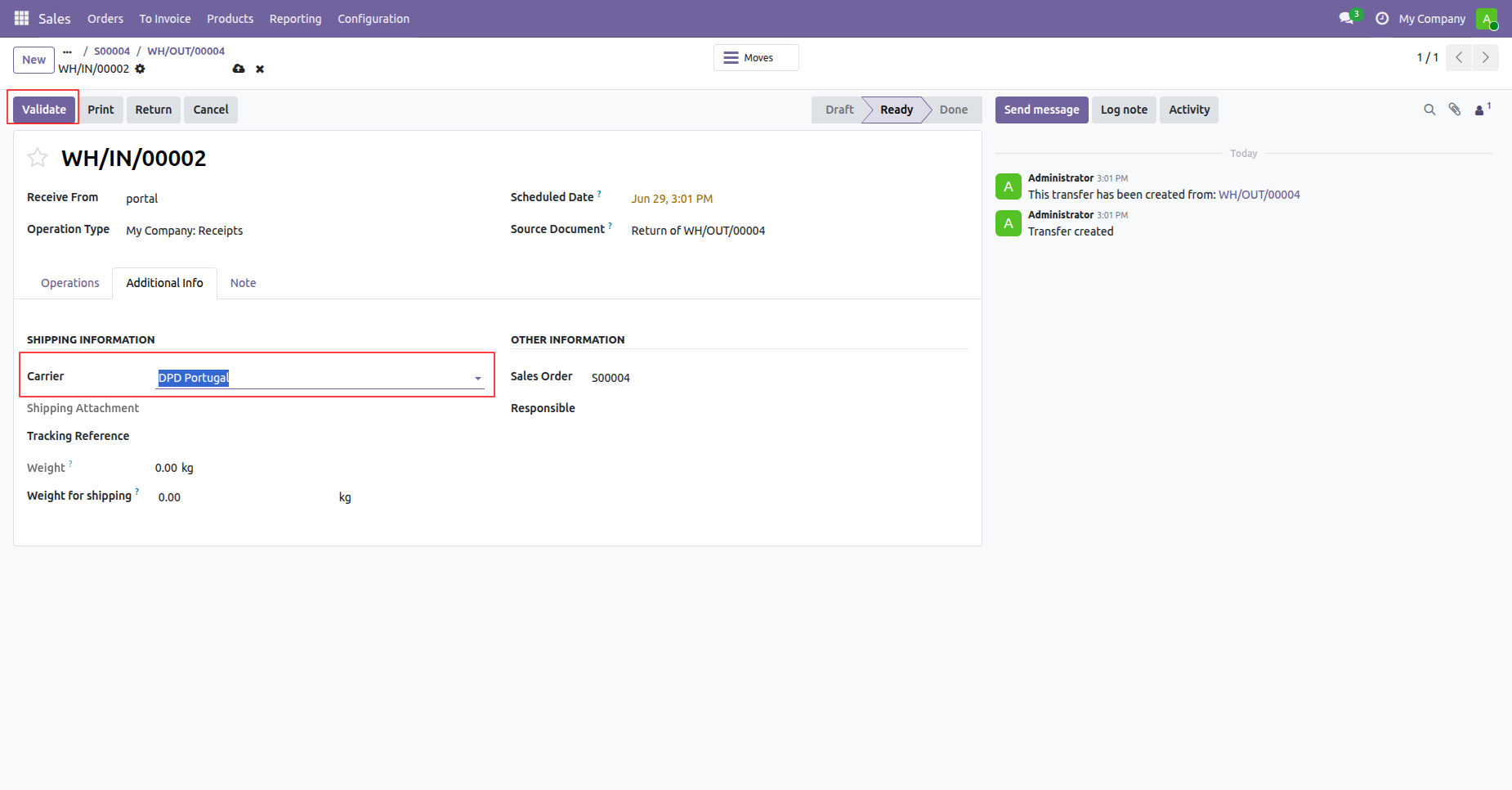The image size is (1512, 790).
Task: Click the Print button
Action: point(101,110)
